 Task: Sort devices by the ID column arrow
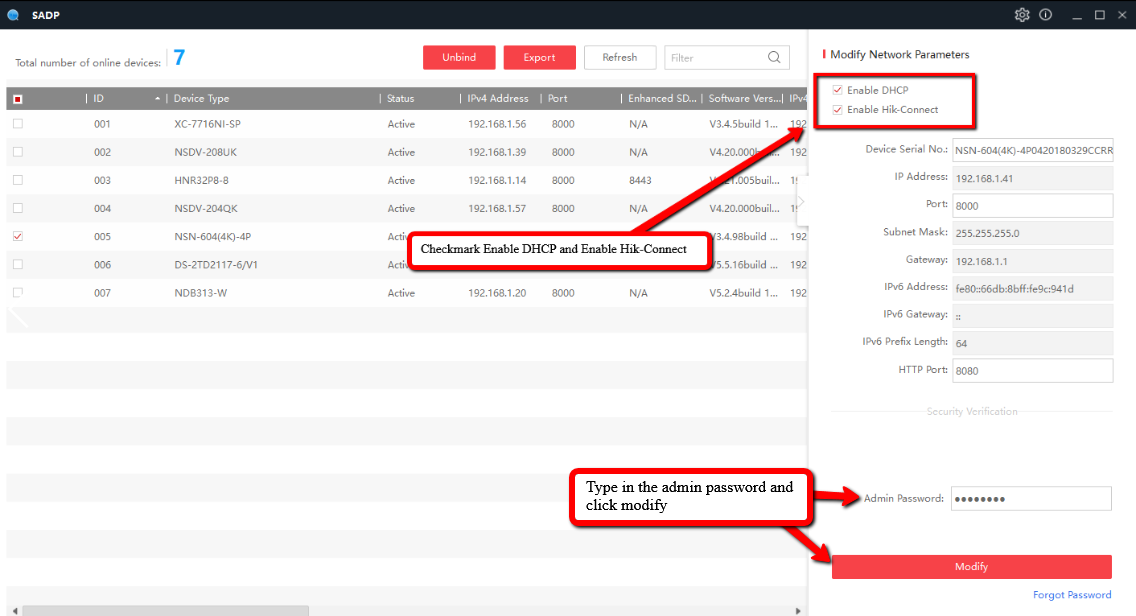tap(157, 99)
